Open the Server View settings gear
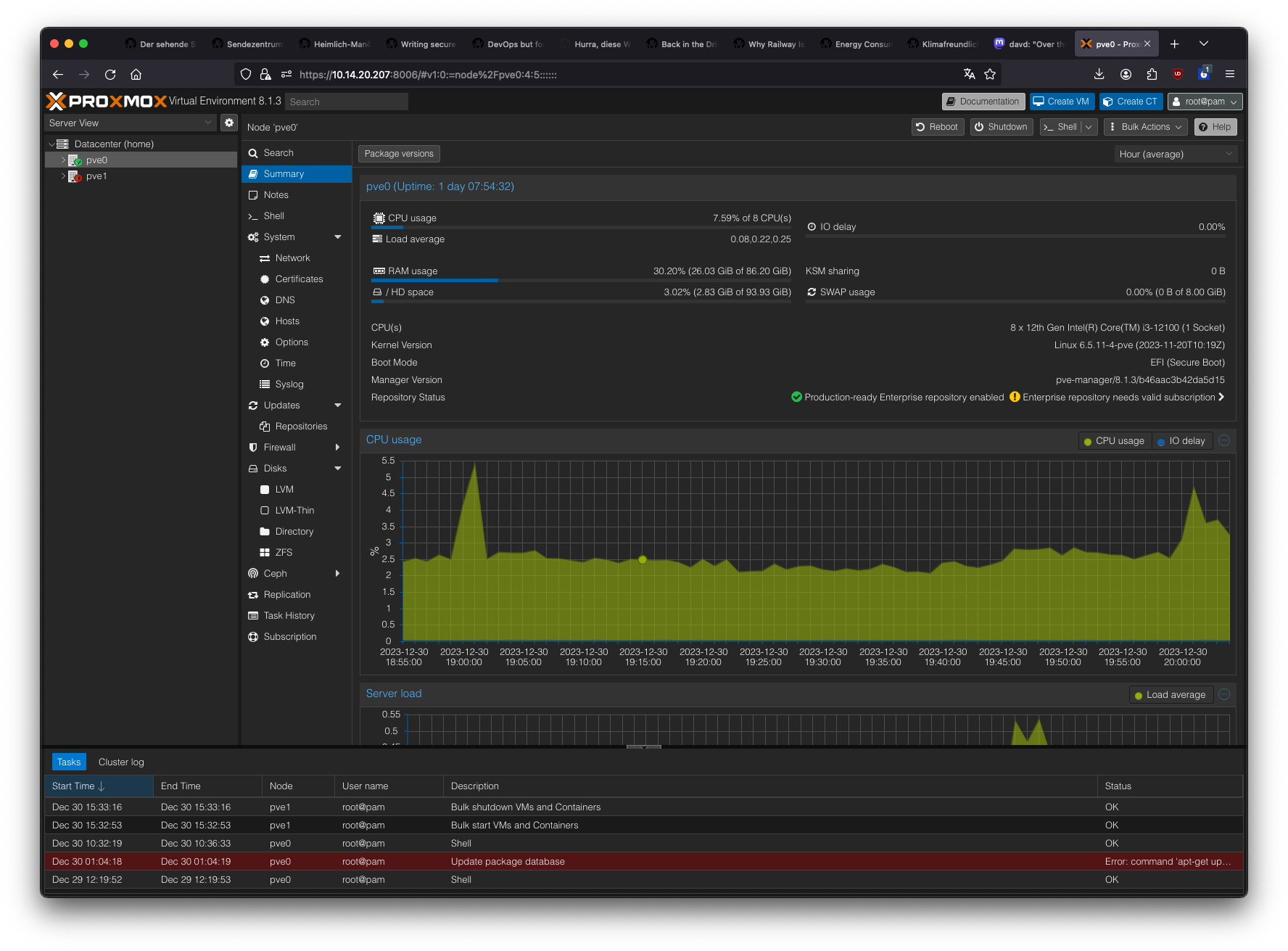This screenshot has height=951, width=1288. point(229,123)
